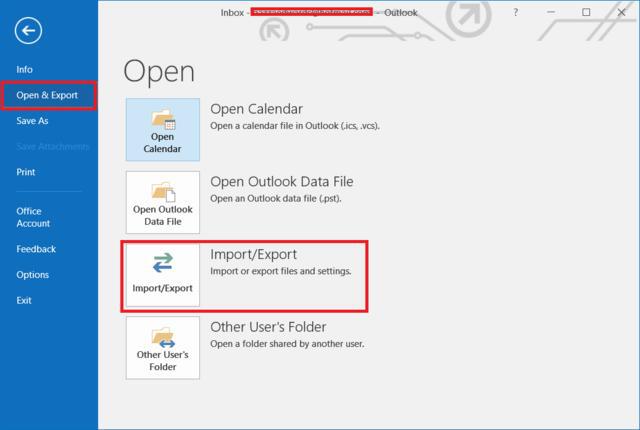Click Exit in the sidebar
Screen dimensions: 640x430
pyautogui.click(x=24, y=300)
